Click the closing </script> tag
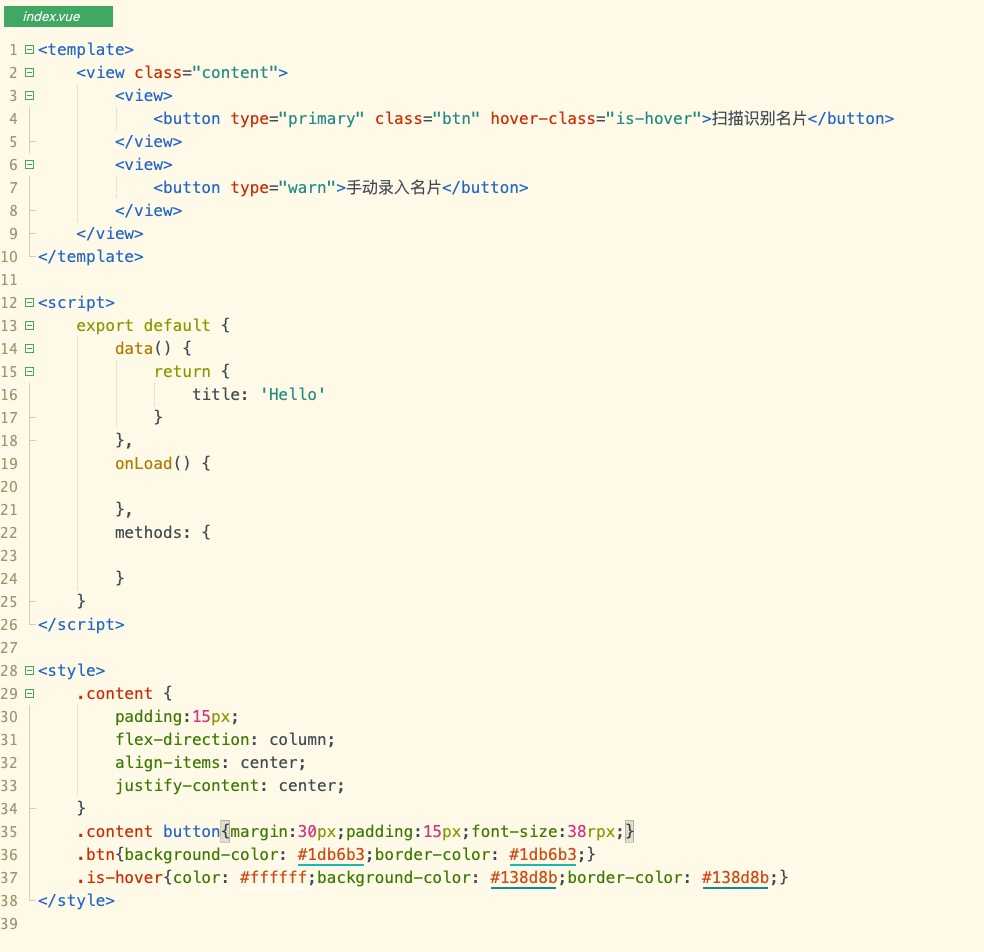 coord(81,624)
